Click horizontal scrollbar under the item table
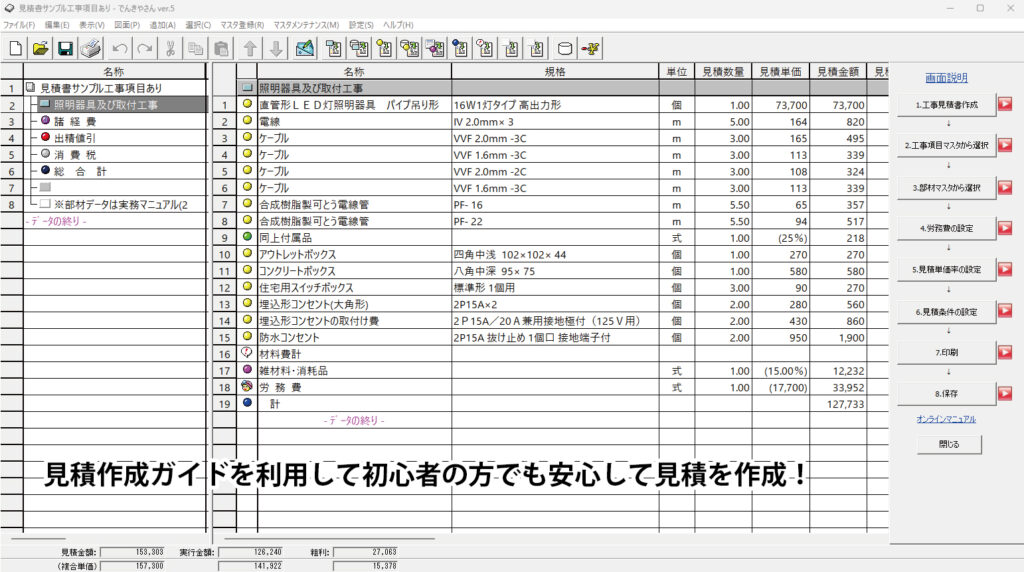The width and height of the screenshot is (1024, 572). pos(329,539)
